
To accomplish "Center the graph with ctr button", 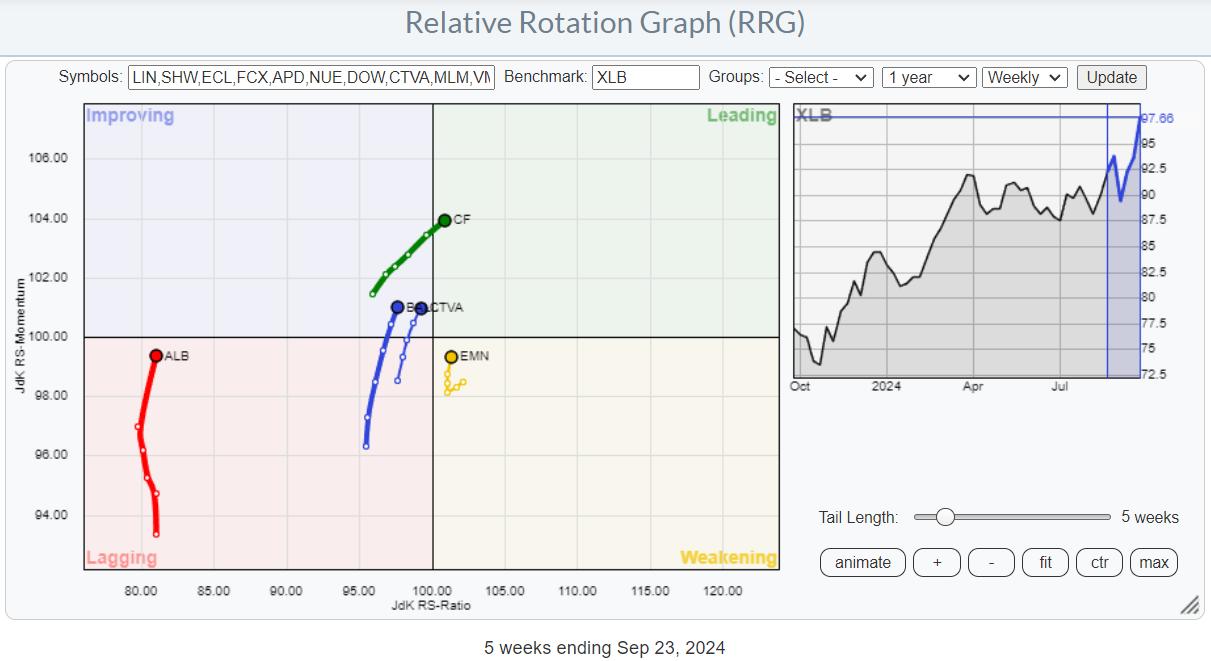I will click(1099, 563).
